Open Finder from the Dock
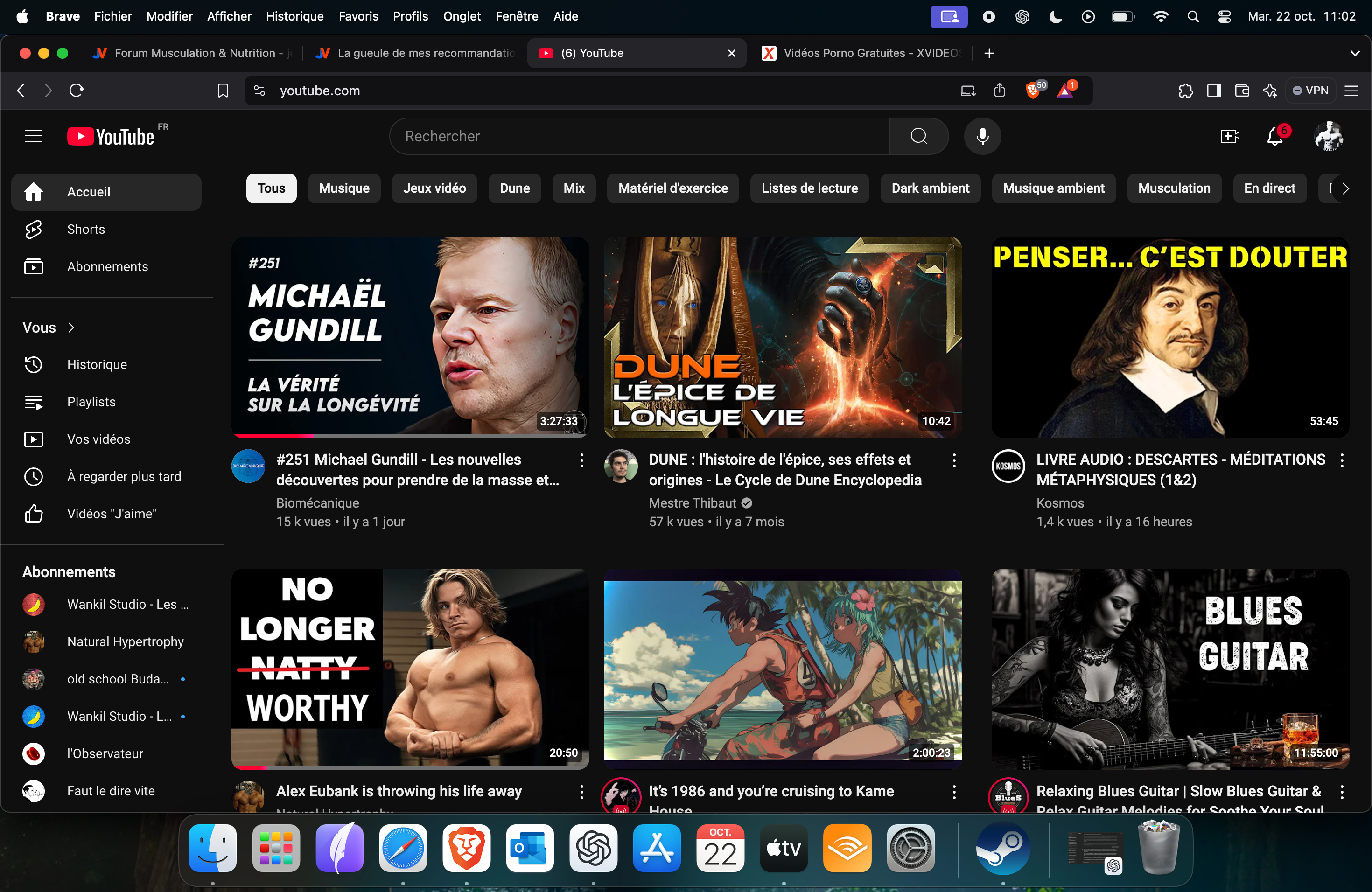 point(213,848)
